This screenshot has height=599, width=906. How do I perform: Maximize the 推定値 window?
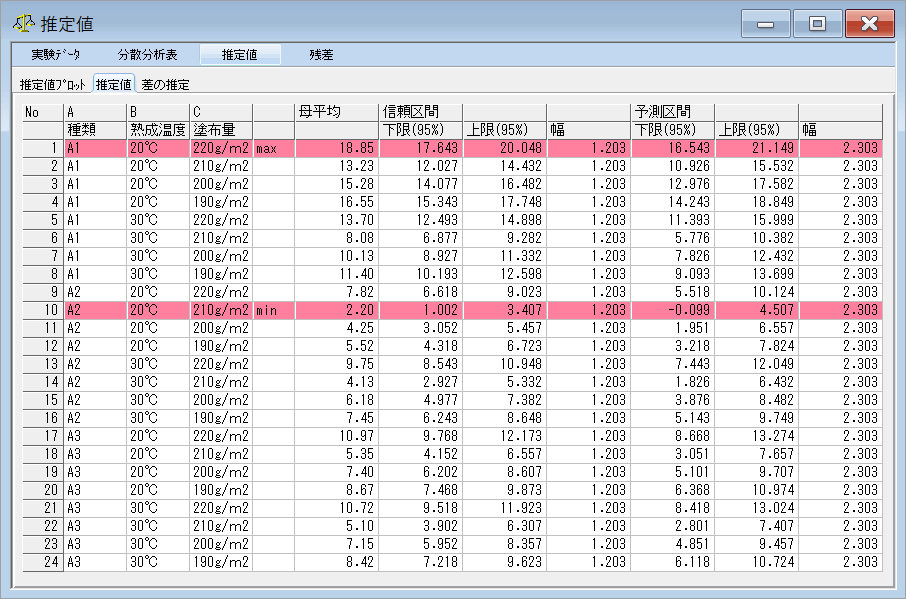click(x=818, y=23)
